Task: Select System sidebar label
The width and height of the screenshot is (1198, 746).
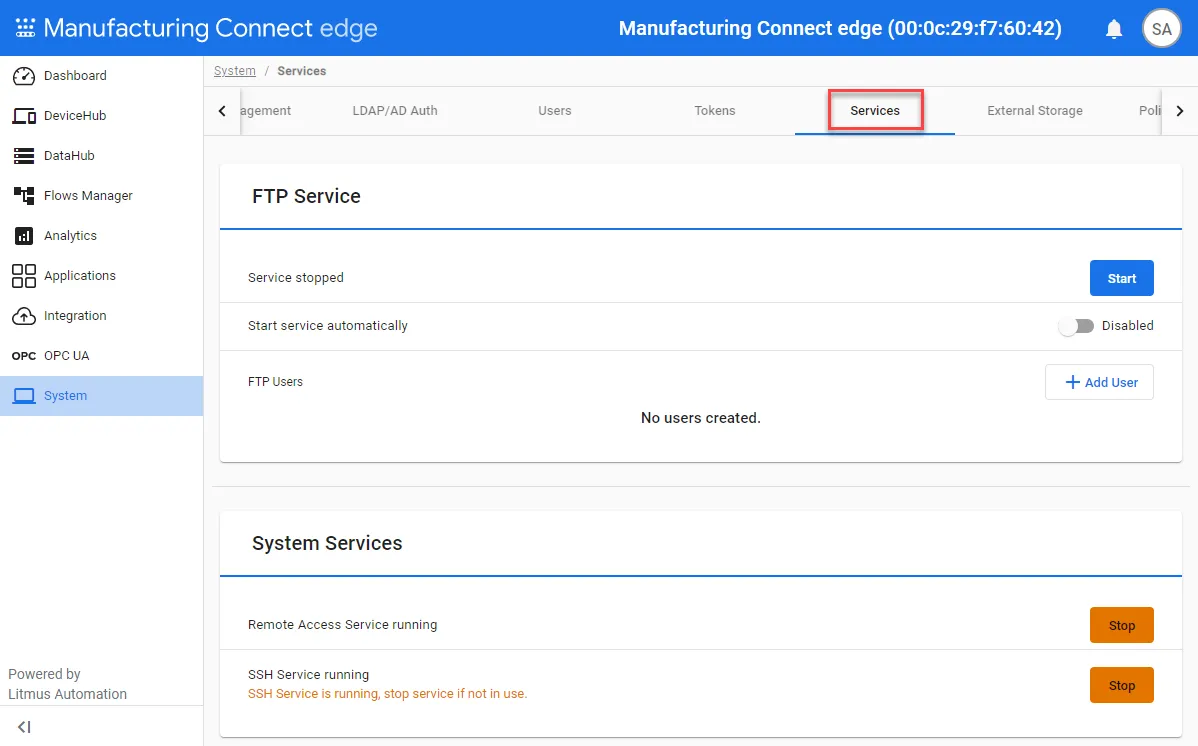Action: [x=65, y=396]
